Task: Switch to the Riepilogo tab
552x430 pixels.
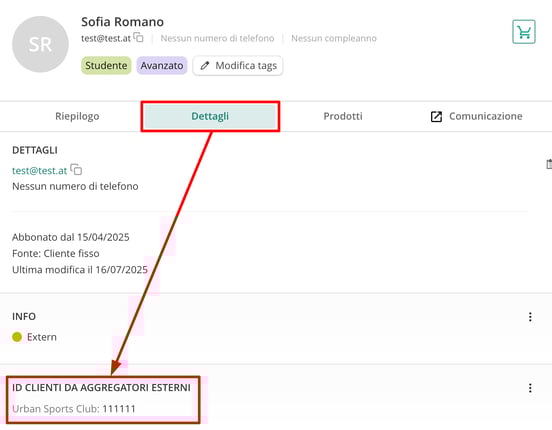Action: (77, 117)
